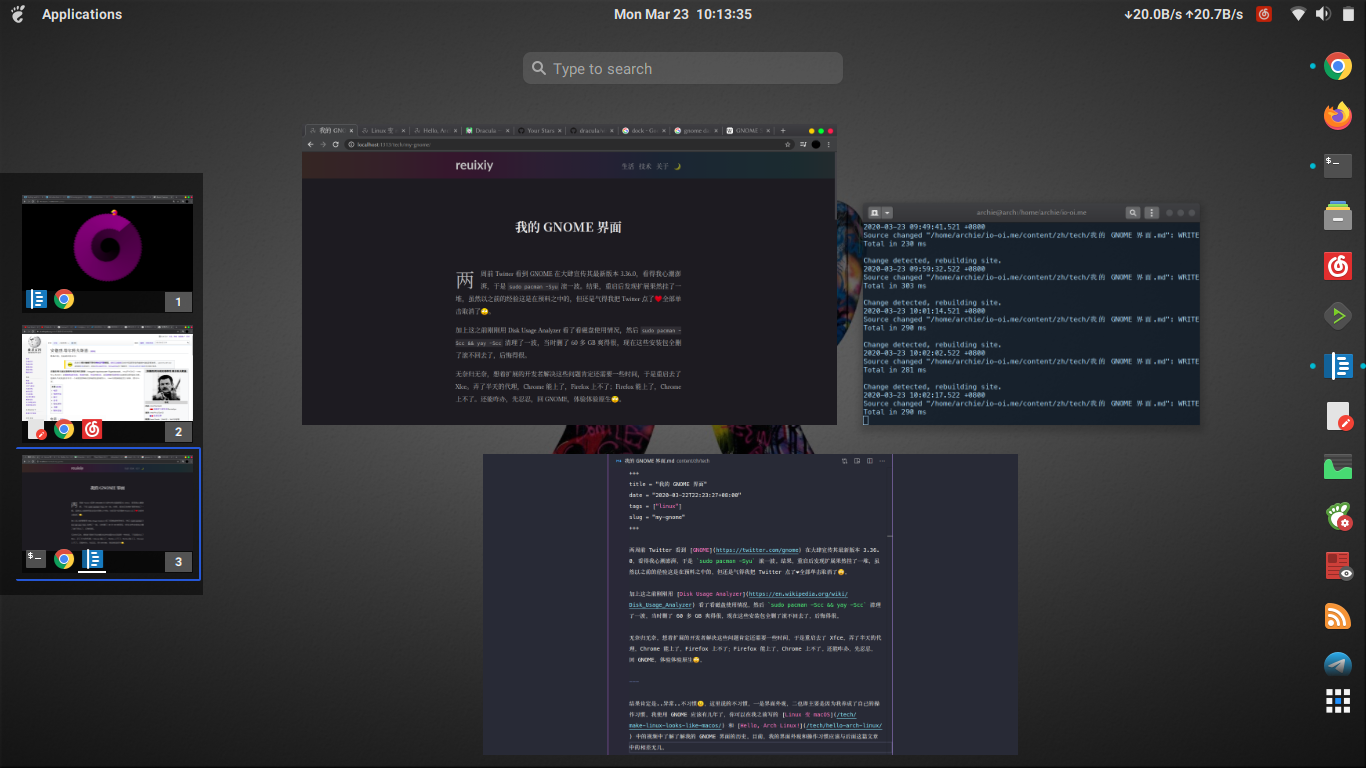Click the NetEase music tray icon in top bar
This screenshot has width=1366, height=768.
point(1264,14)
